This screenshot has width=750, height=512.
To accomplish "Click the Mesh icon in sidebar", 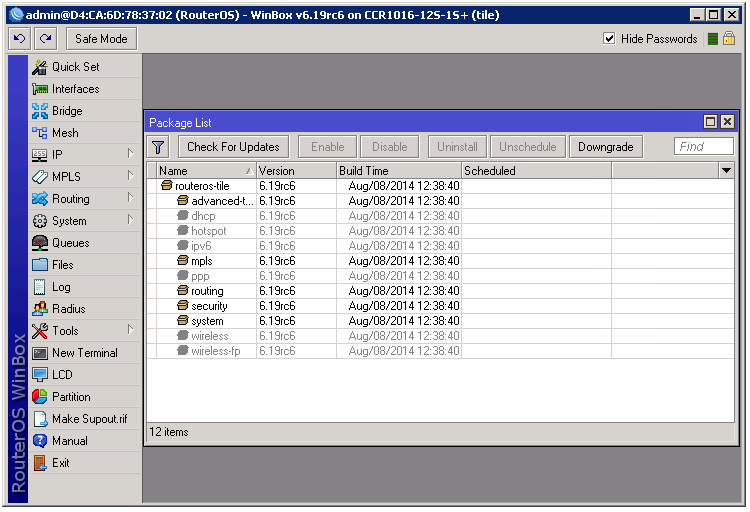I will (40, 133).
